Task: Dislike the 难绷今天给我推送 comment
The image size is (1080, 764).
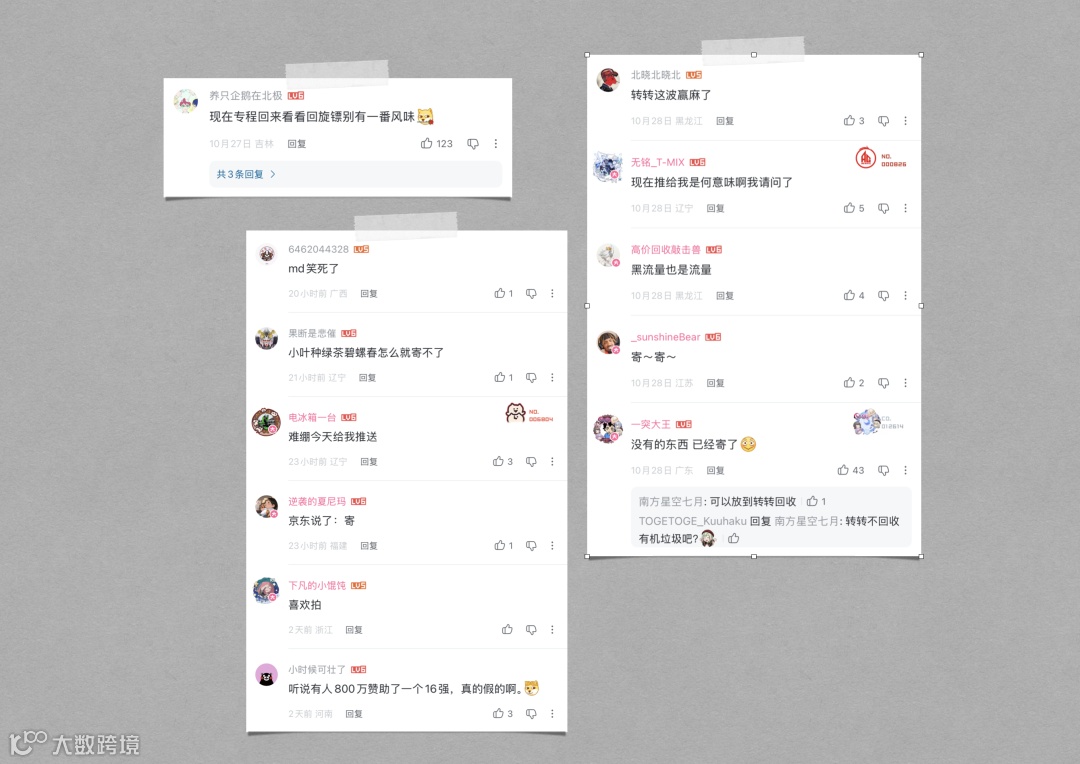Action: [531, 462]
